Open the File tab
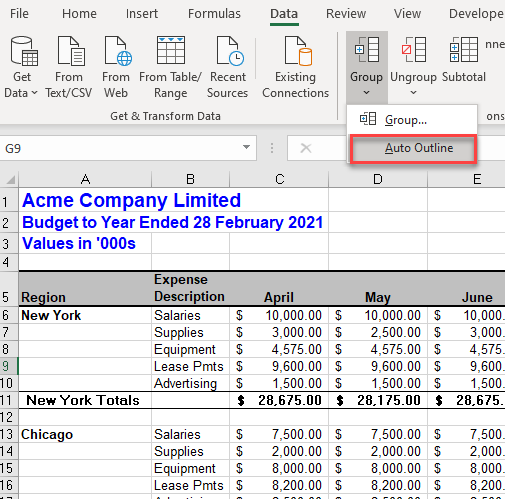This screenshot has height=499, width=505. point(19,14)
